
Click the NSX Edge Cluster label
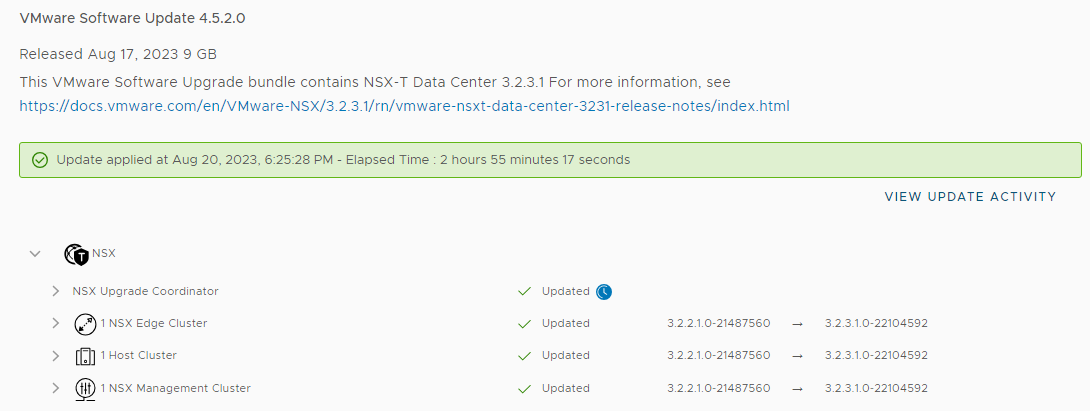click(154, 324)
